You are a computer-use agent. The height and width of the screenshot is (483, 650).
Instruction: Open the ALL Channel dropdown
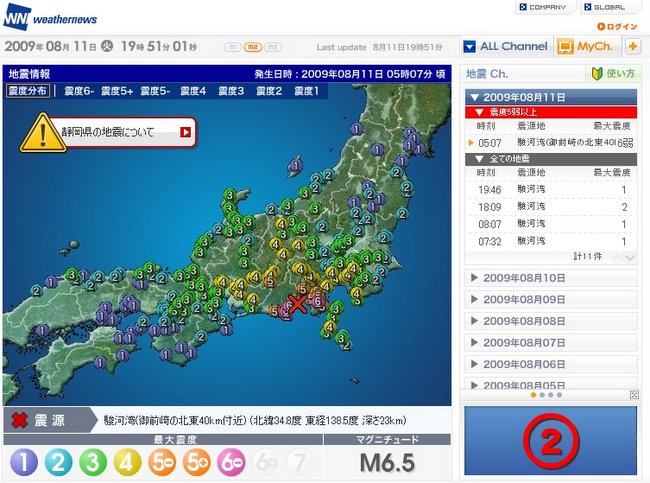pos(506,46)
